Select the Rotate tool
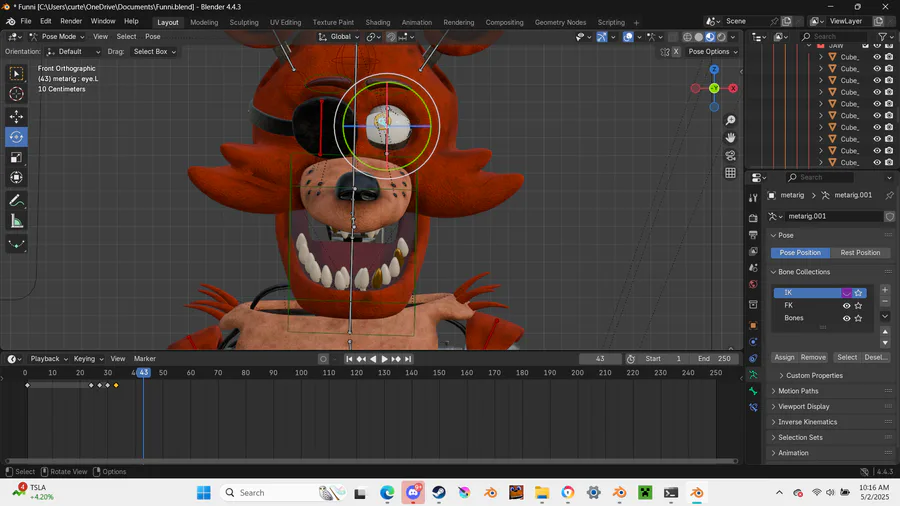 click(x=16, y=137)
